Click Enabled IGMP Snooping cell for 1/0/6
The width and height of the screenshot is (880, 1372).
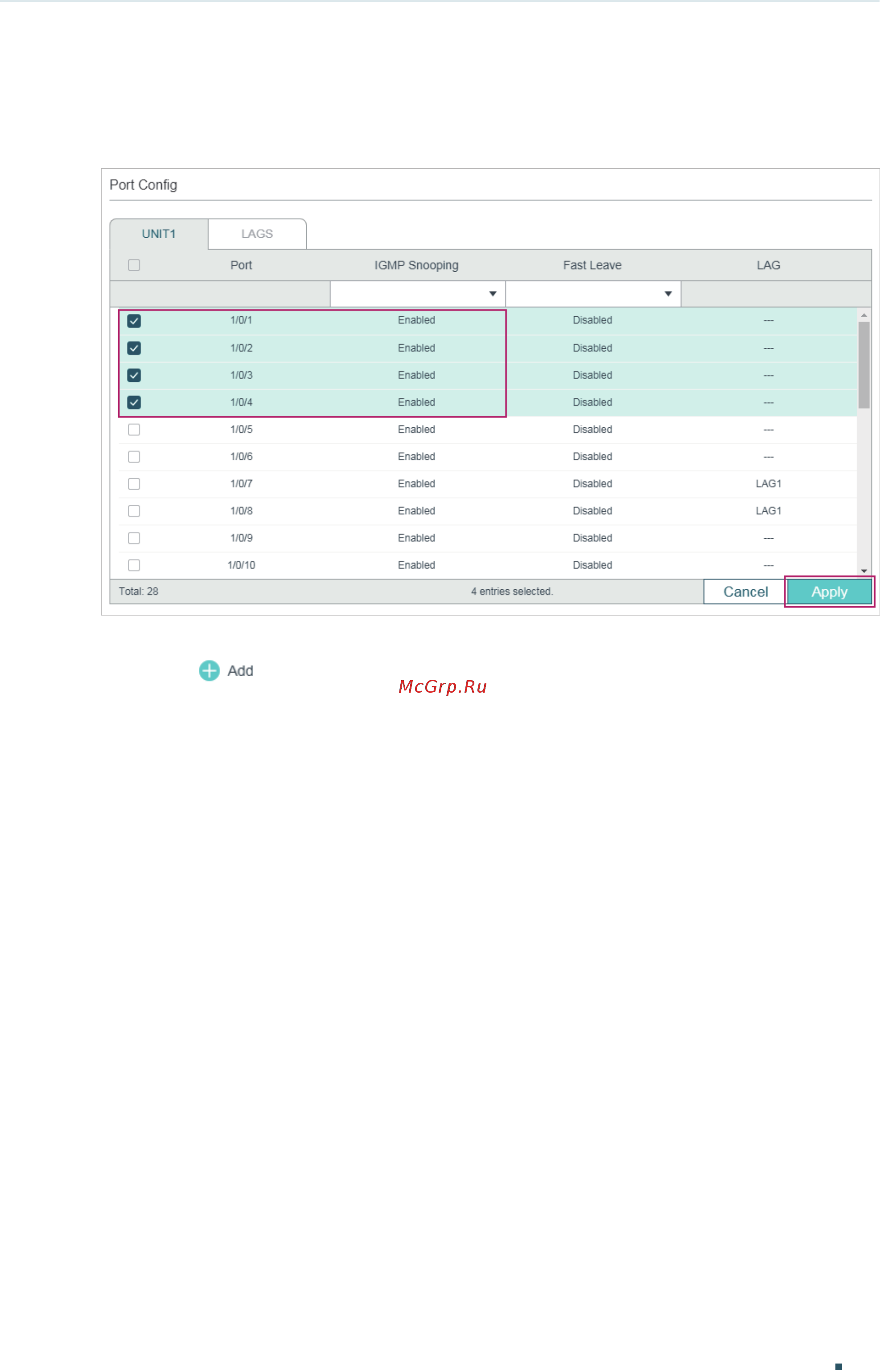click(416, 457)
